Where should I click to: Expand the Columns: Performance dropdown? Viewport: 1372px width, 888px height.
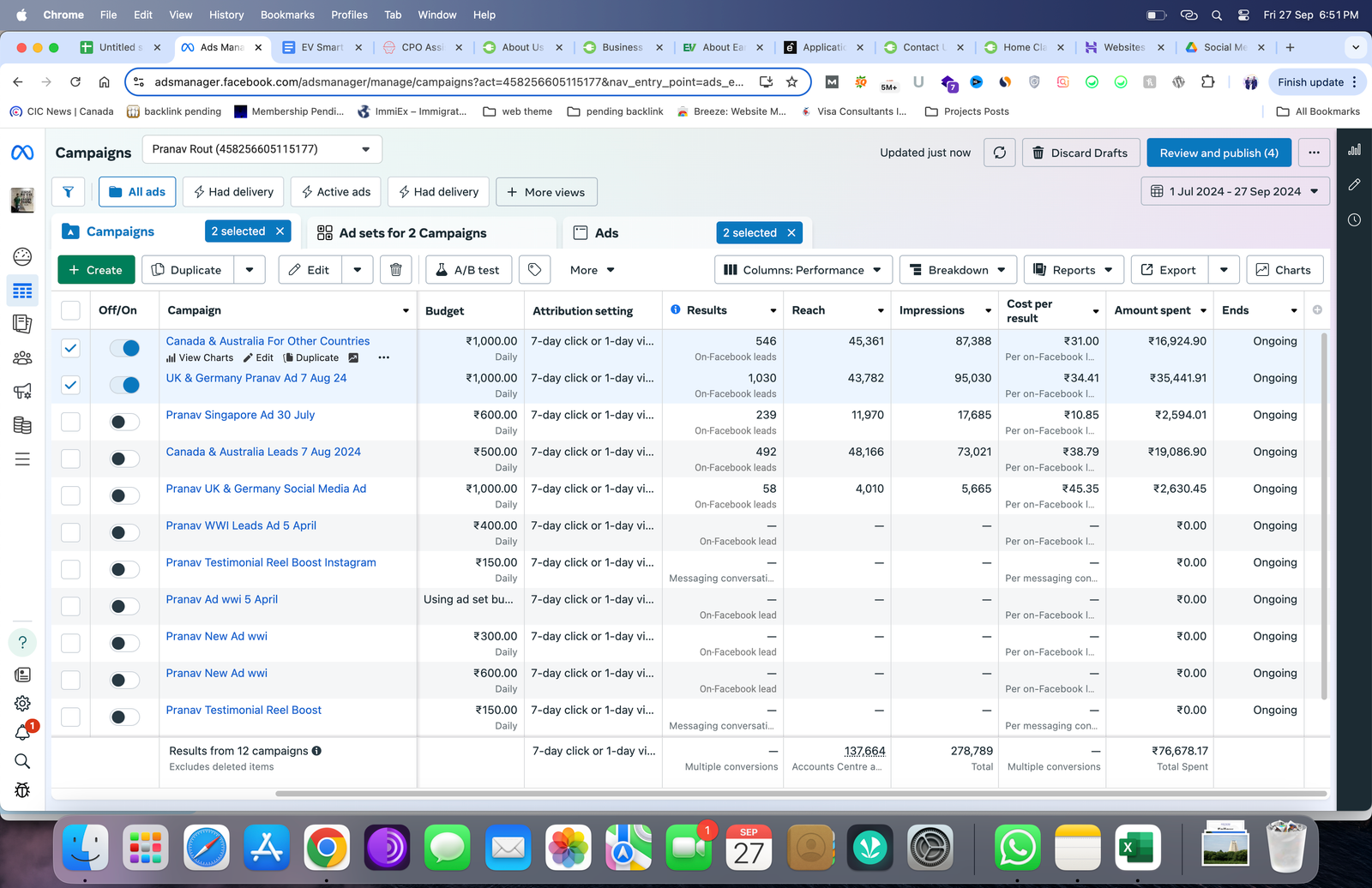[803, 270]
